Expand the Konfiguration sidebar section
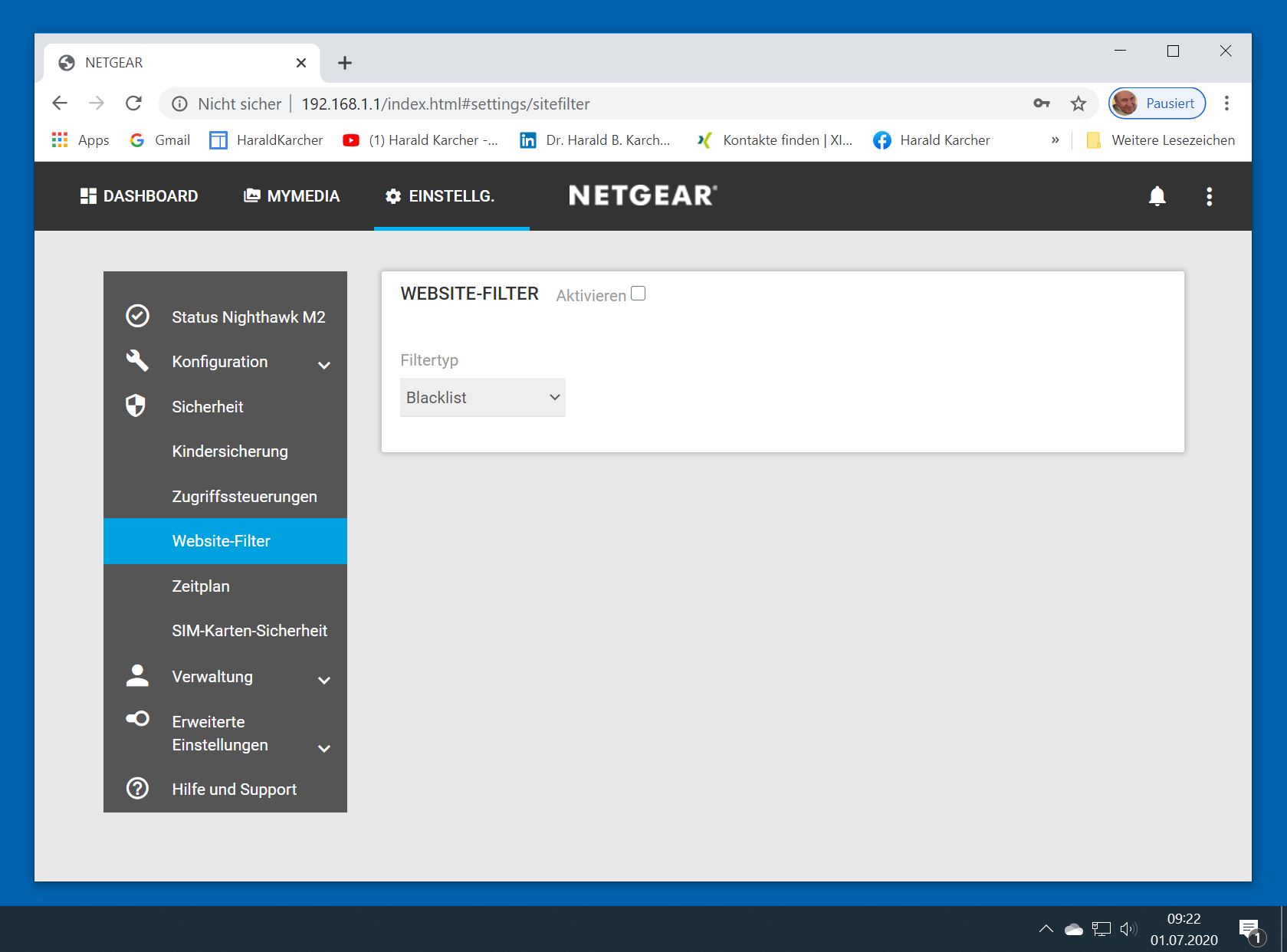This screenshot has height=952, width=1287. tap(324, 365)
